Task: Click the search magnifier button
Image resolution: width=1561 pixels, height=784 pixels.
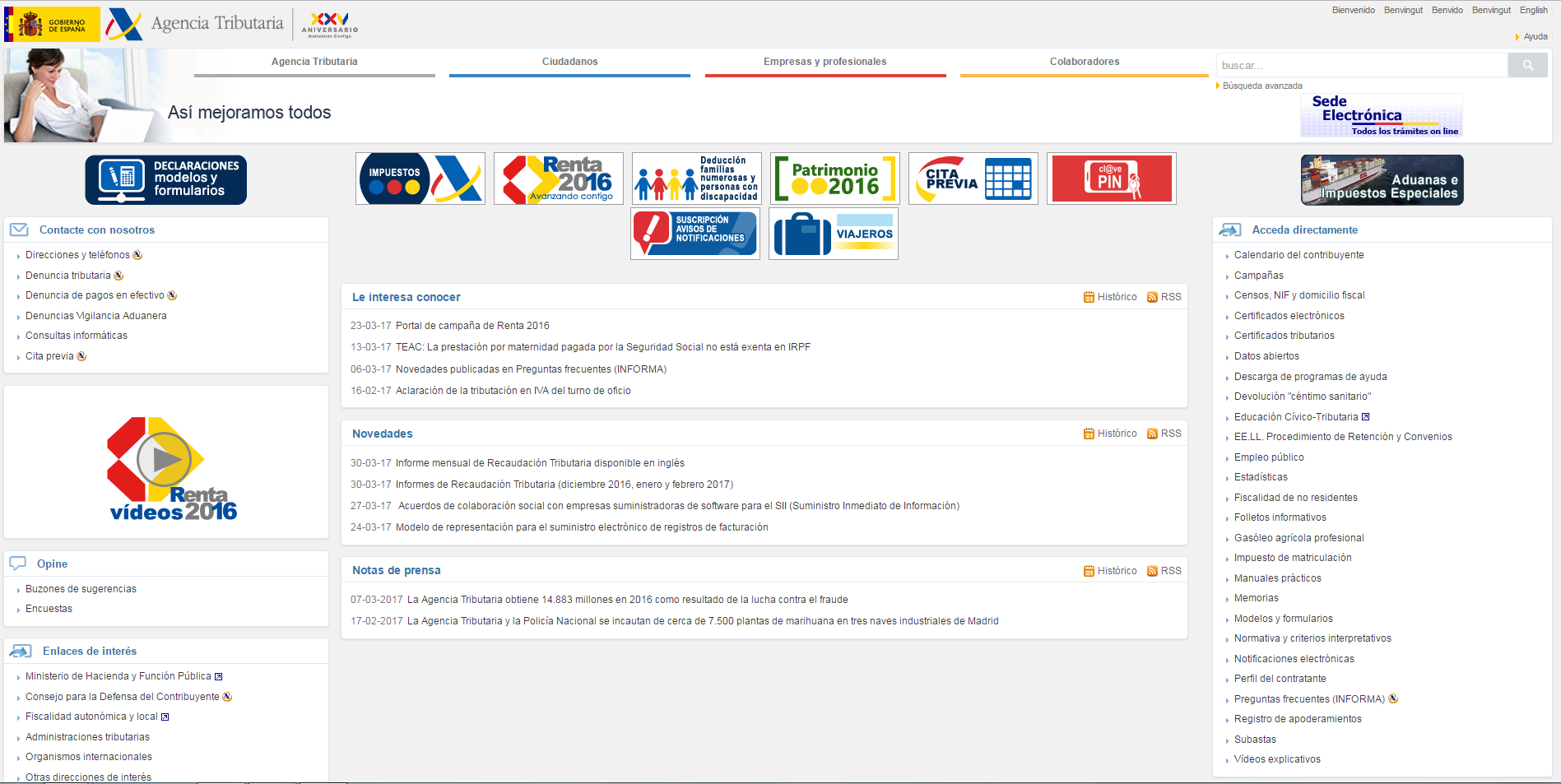Action: (x=1527, y=65)
